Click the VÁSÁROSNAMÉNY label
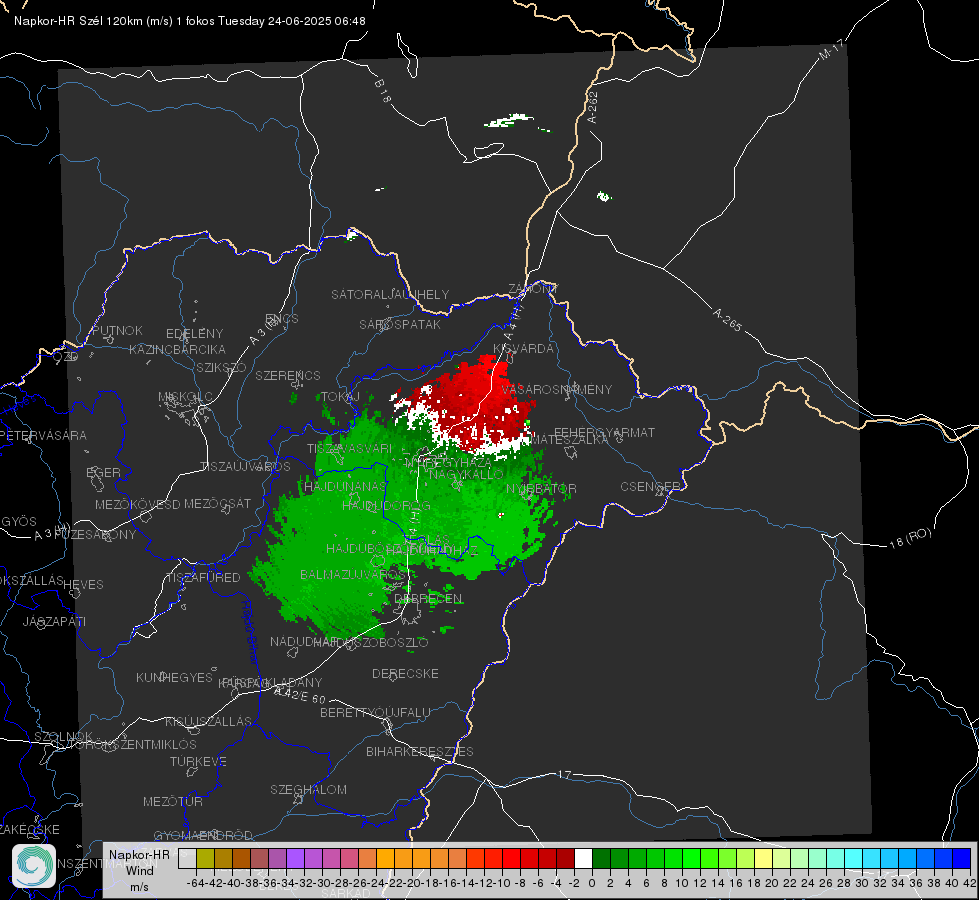Screen dimensions: 979x900 coord(556,390)
